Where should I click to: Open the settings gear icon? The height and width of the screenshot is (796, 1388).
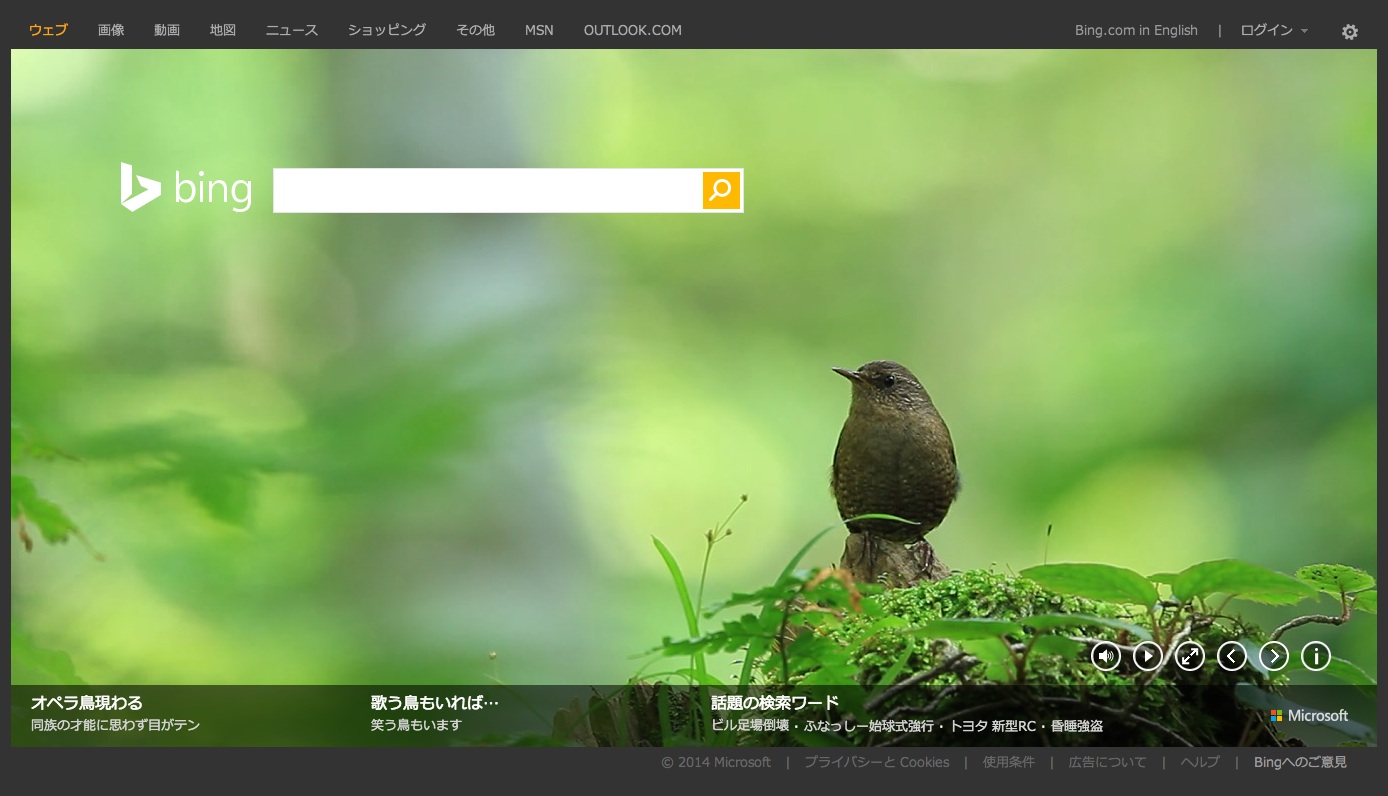click(x=1349, y=32)
